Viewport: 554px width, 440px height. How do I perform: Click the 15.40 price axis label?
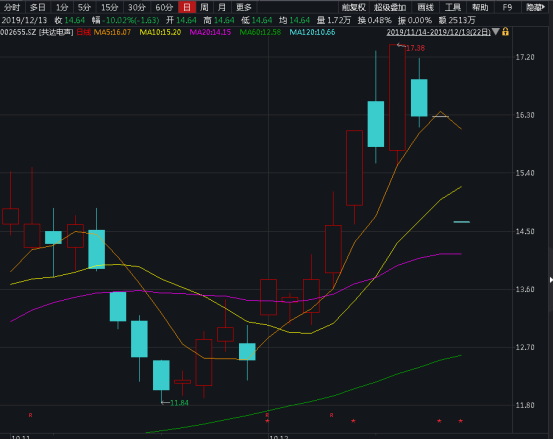point(525,173)
